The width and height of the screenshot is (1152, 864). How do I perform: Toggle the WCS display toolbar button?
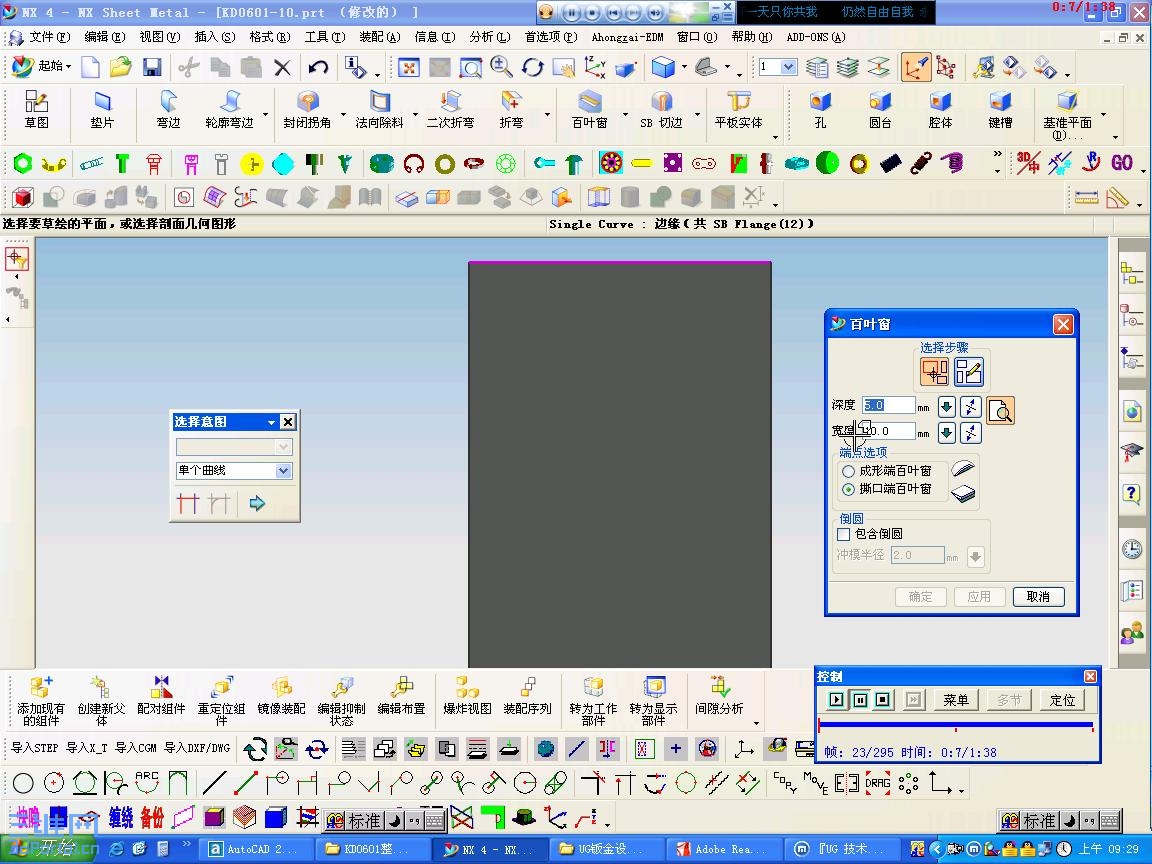click(916, 68)
